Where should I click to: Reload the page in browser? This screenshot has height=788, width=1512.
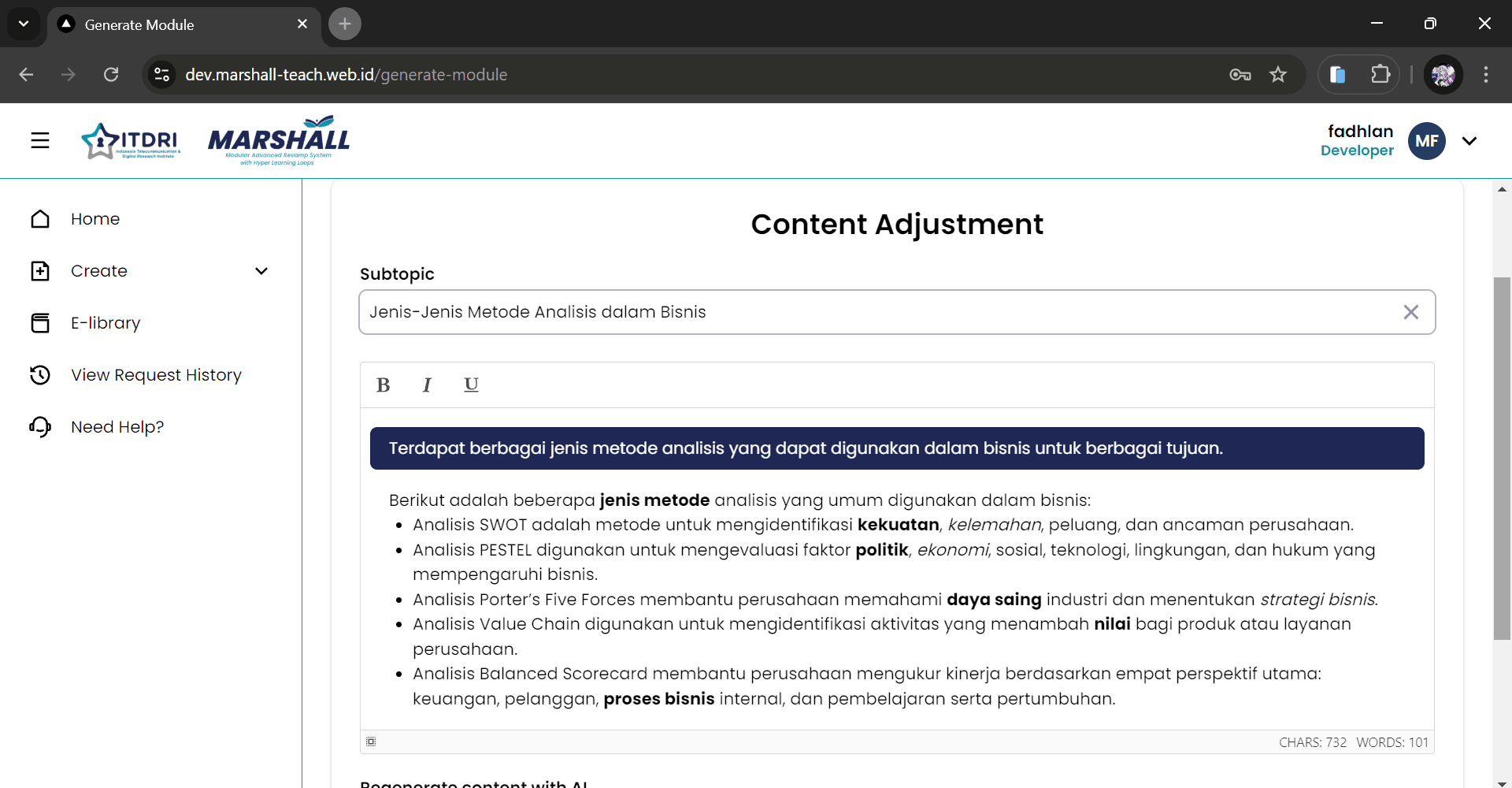tap(111, 75)
